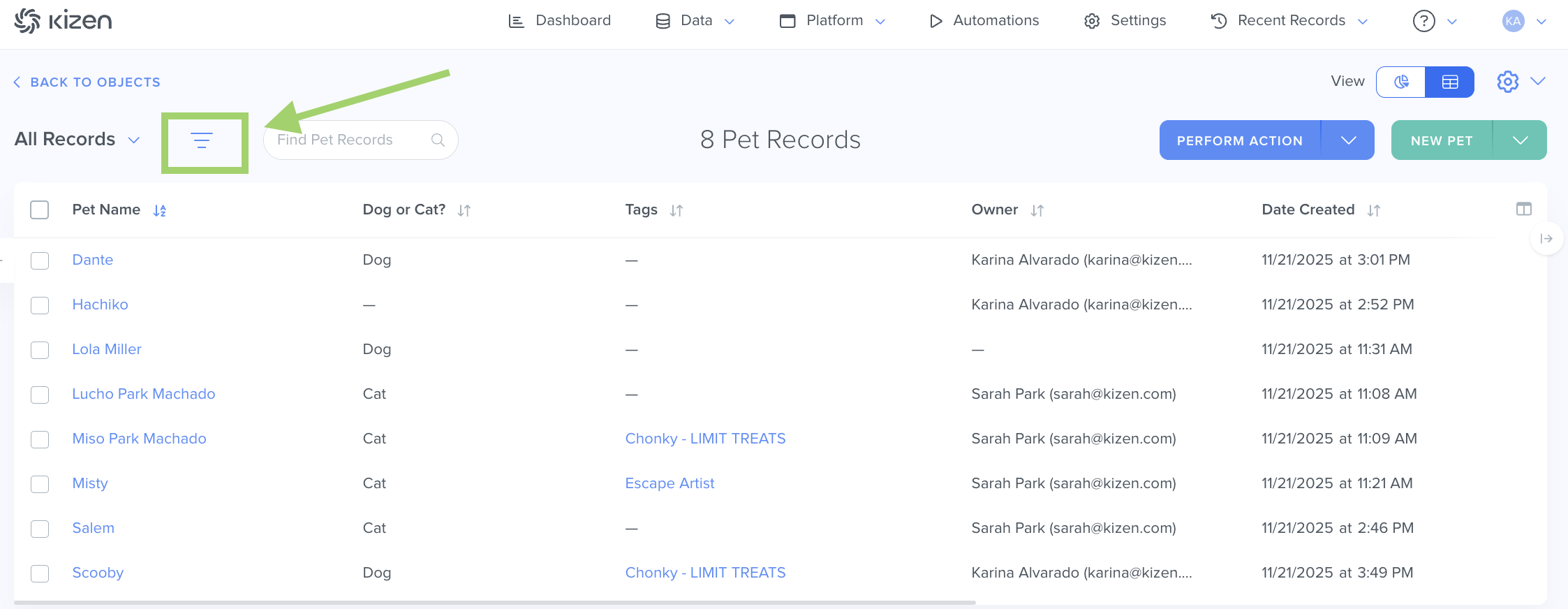1568x609 pixels.
Task: Open the help question mark icon
Action: (1424, 21)
